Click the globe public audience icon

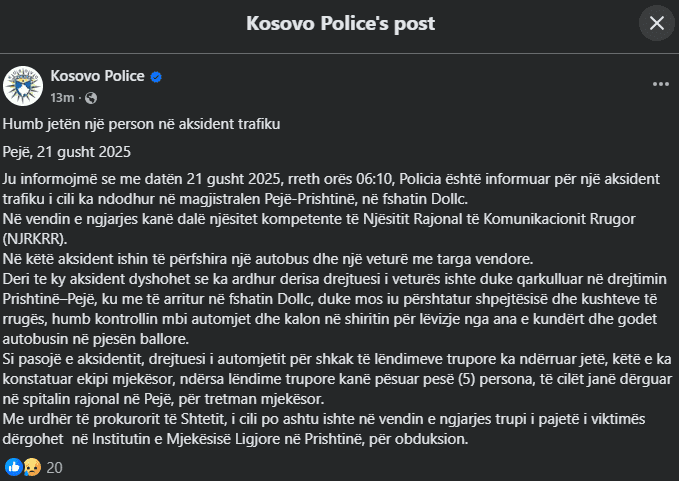point(90,97)
